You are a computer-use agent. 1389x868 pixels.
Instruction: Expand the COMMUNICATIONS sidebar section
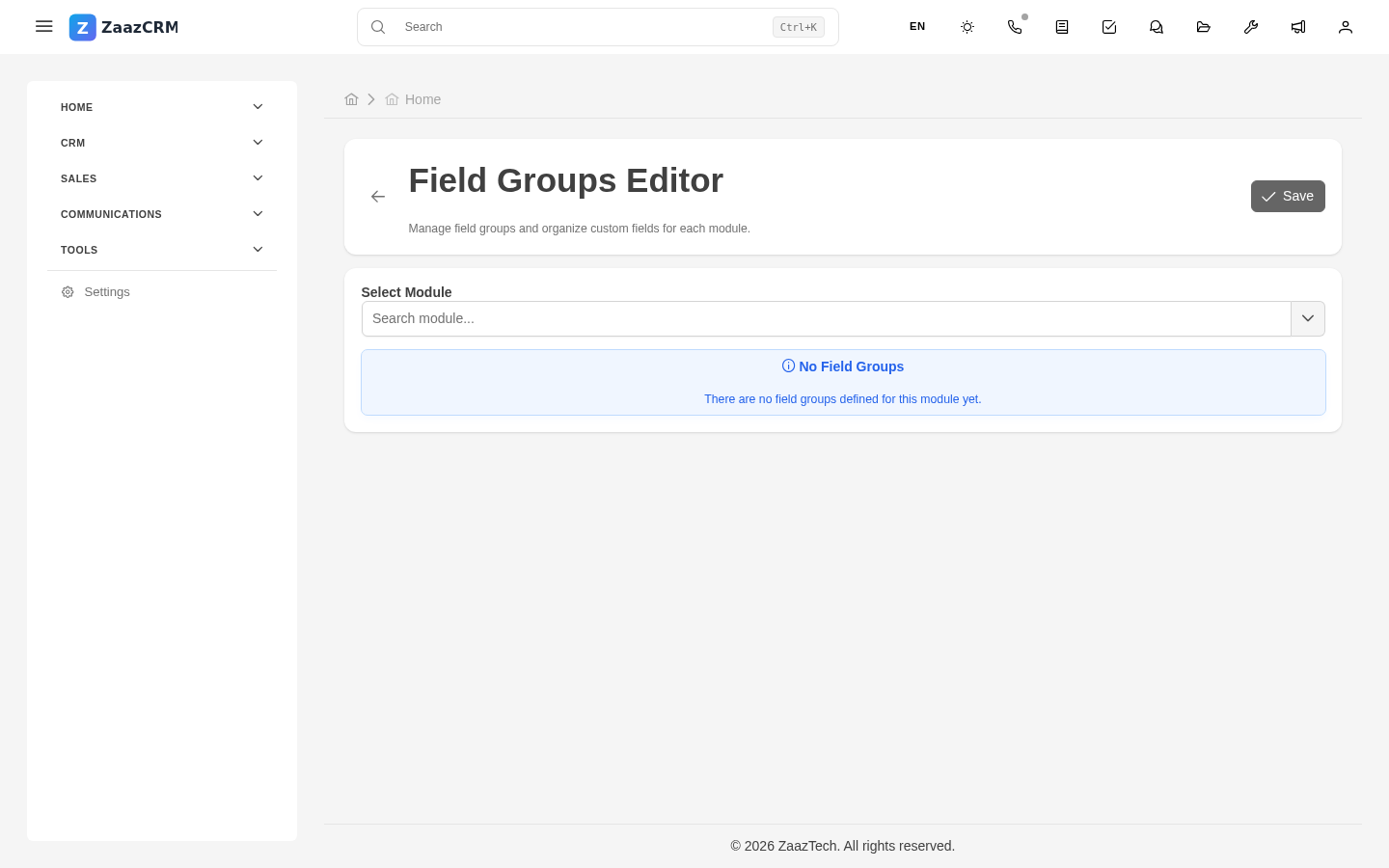click(x=162, y=214)
